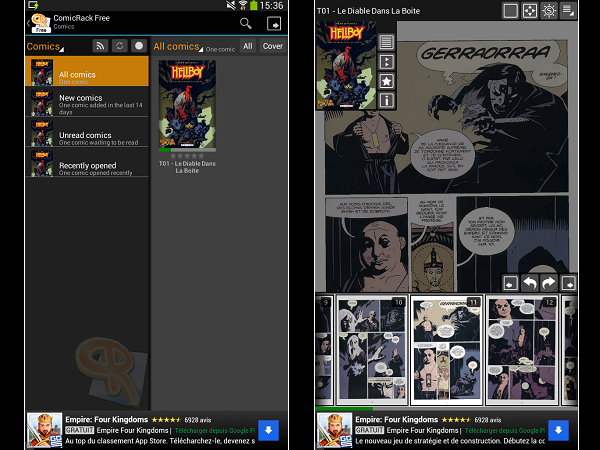Tap the T01 - Le Diable Dans La Boite title under cover

coord(187,167)
